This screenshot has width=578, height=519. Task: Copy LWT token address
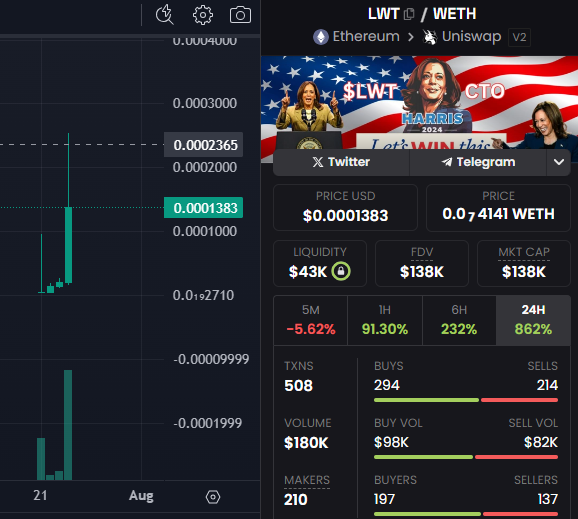click(409, 14)
